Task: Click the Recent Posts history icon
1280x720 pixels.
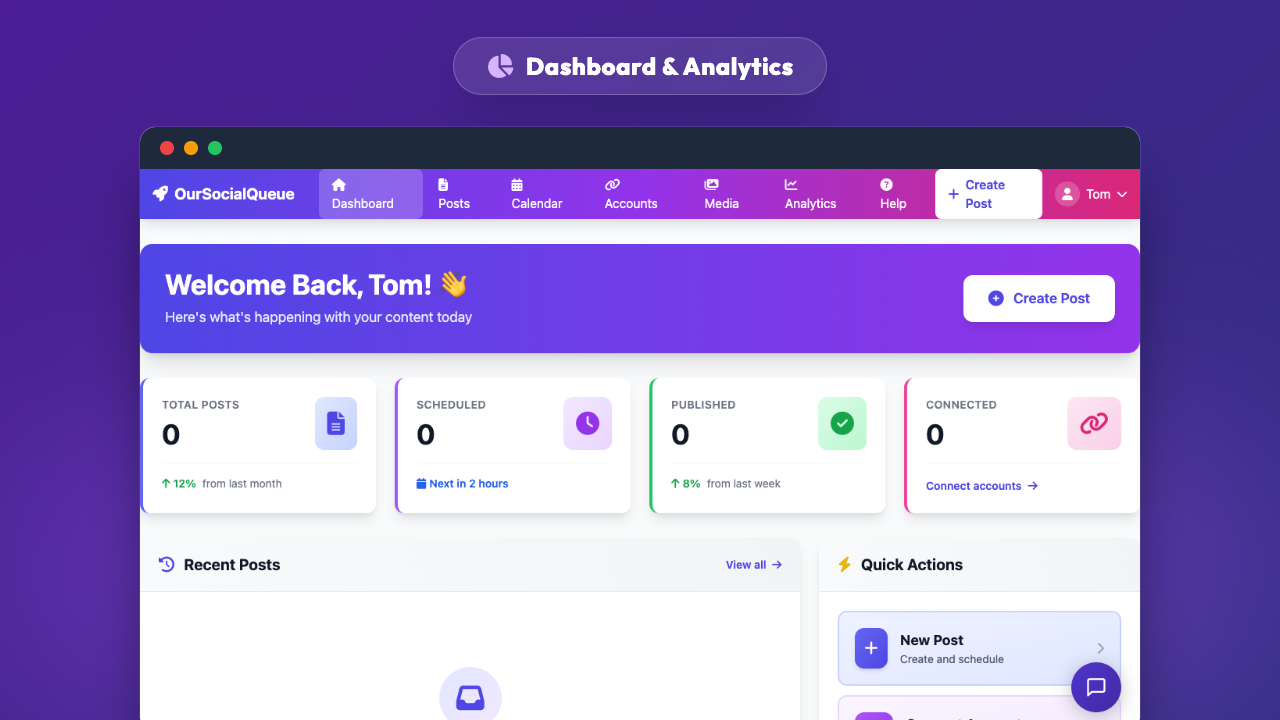Action: [x=165, y=564]
